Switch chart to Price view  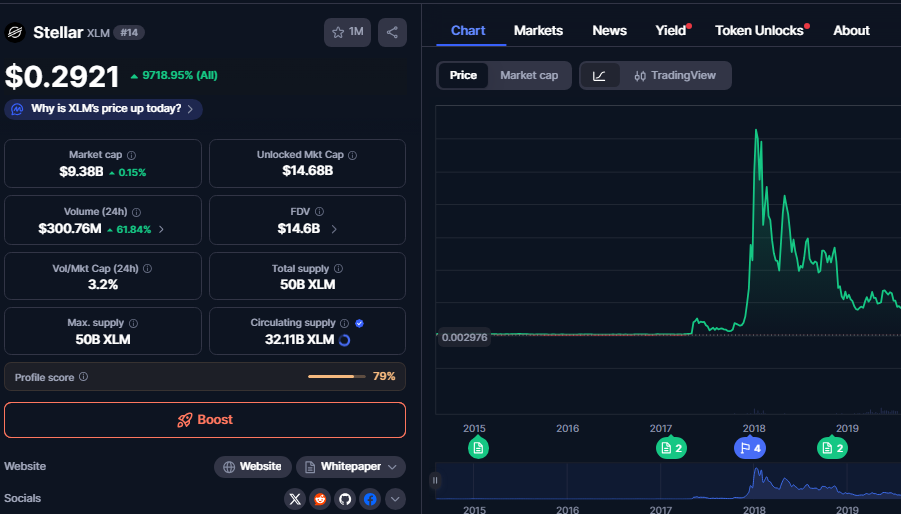[x=463, y=75]
